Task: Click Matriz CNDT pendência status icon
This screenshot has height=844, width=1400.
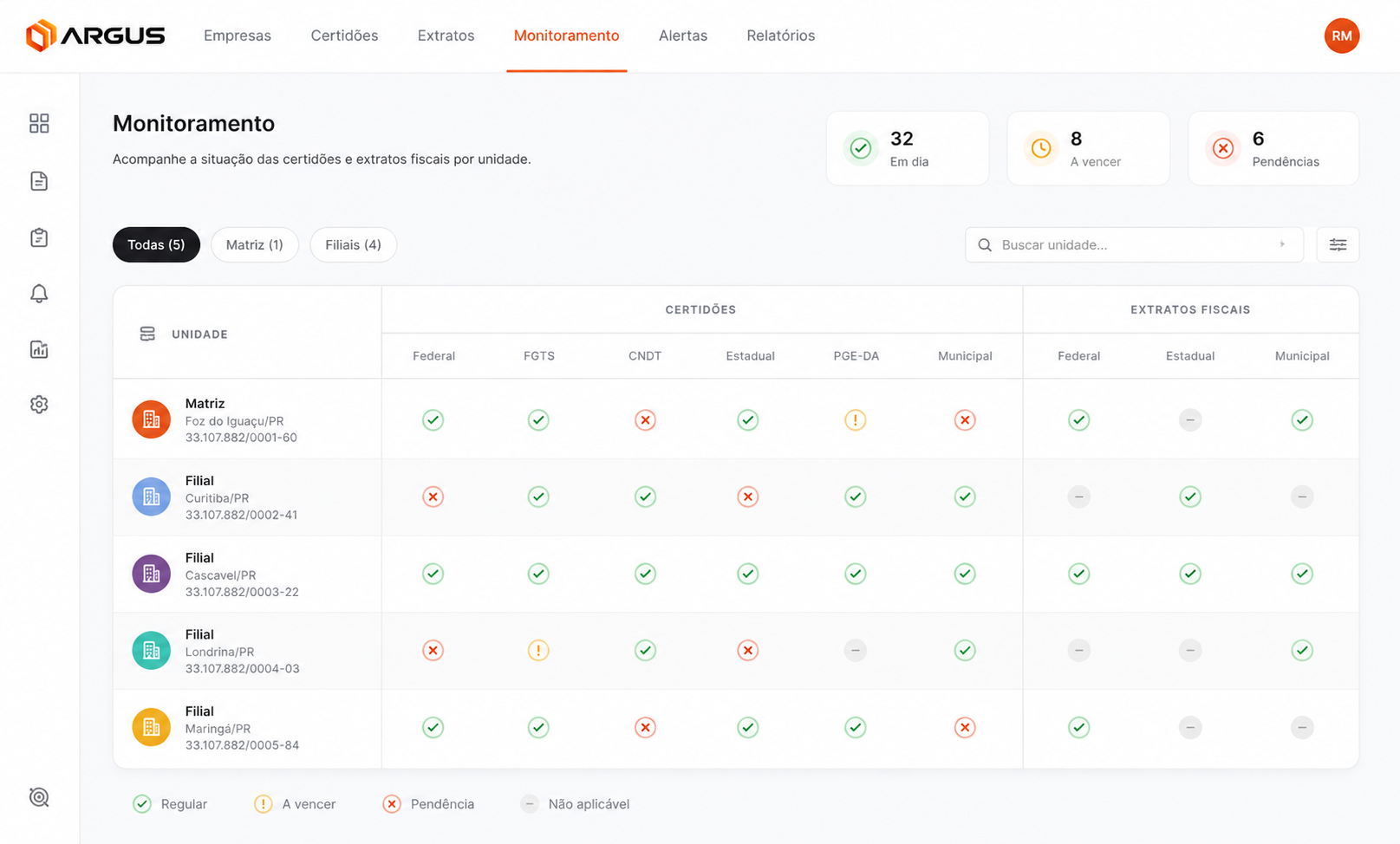Action: (x=645, y=420)
